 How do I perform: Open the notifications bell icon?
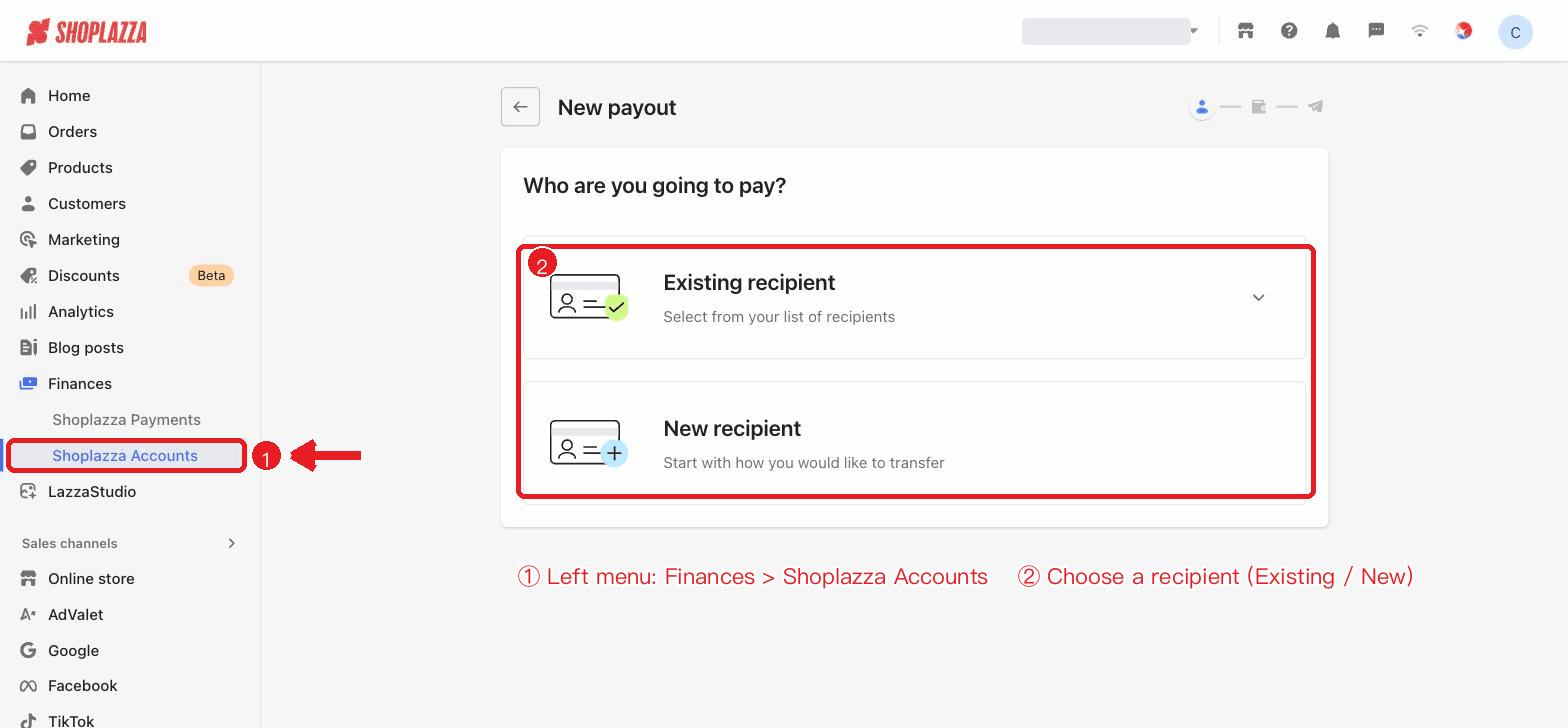coord(1332,31)
